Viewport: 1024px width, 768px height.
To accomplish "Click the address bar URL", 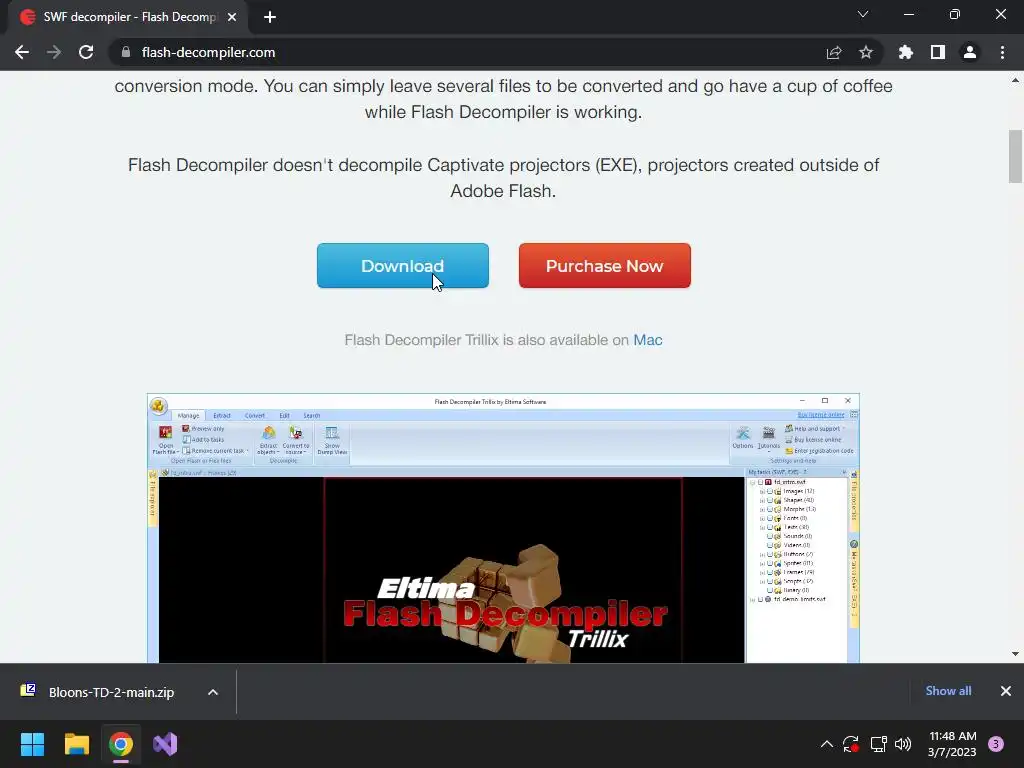I will (208, 52).
